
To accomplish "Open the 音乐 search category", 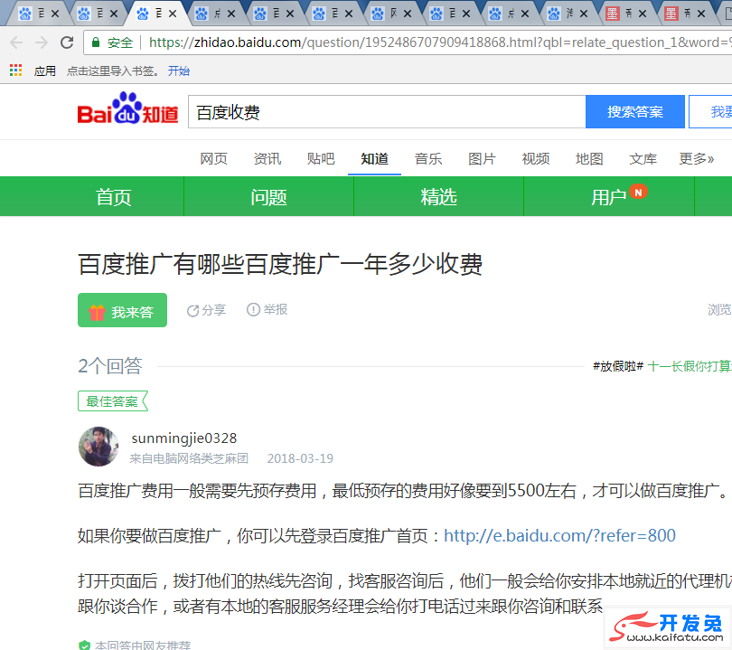I will [x=429, y=159].
